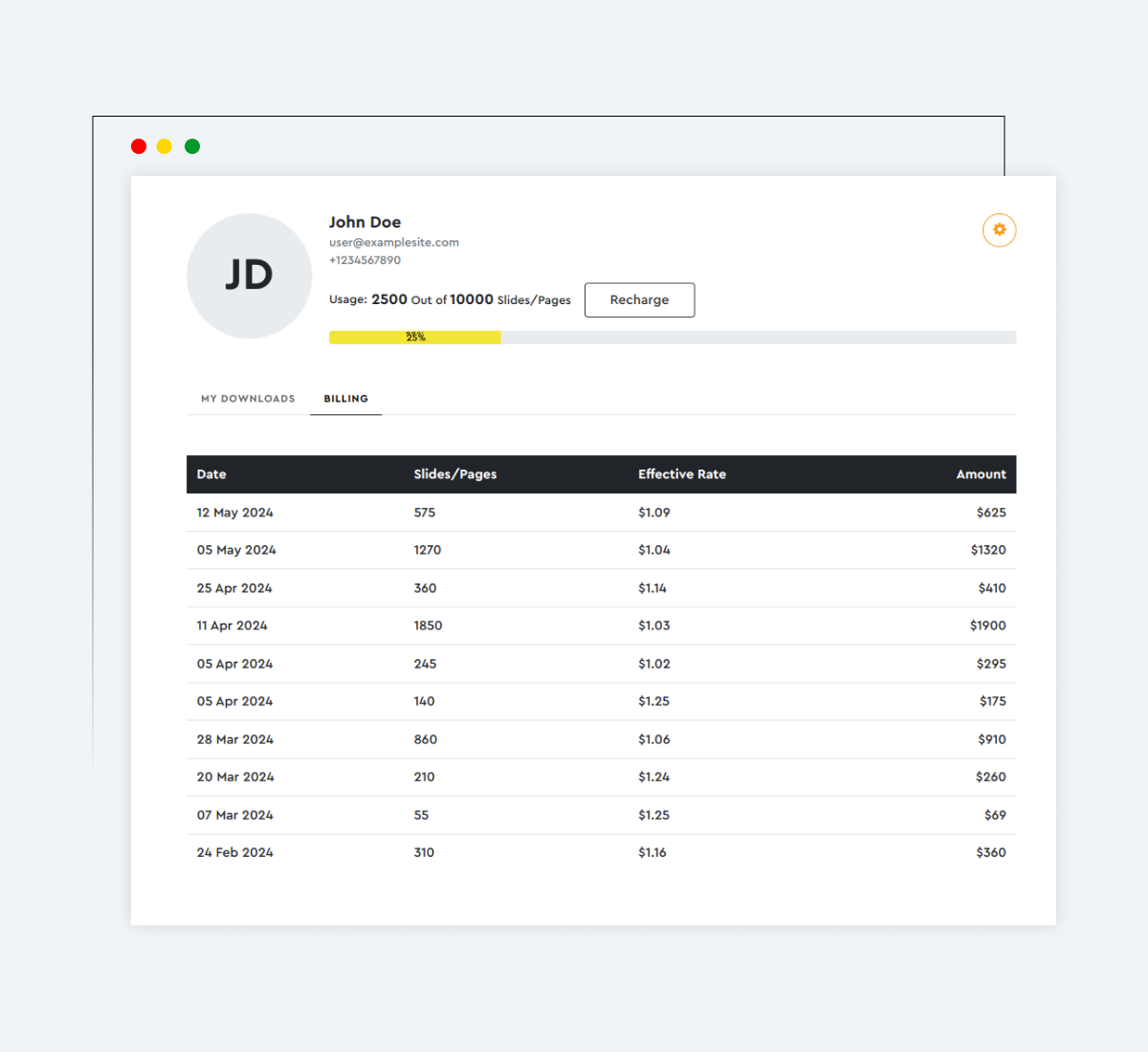Image resolution: width=1148 pixels, height=1052 pixels.
Task: Click the Effective Rate column header
Action: click(x=681, y=474)
